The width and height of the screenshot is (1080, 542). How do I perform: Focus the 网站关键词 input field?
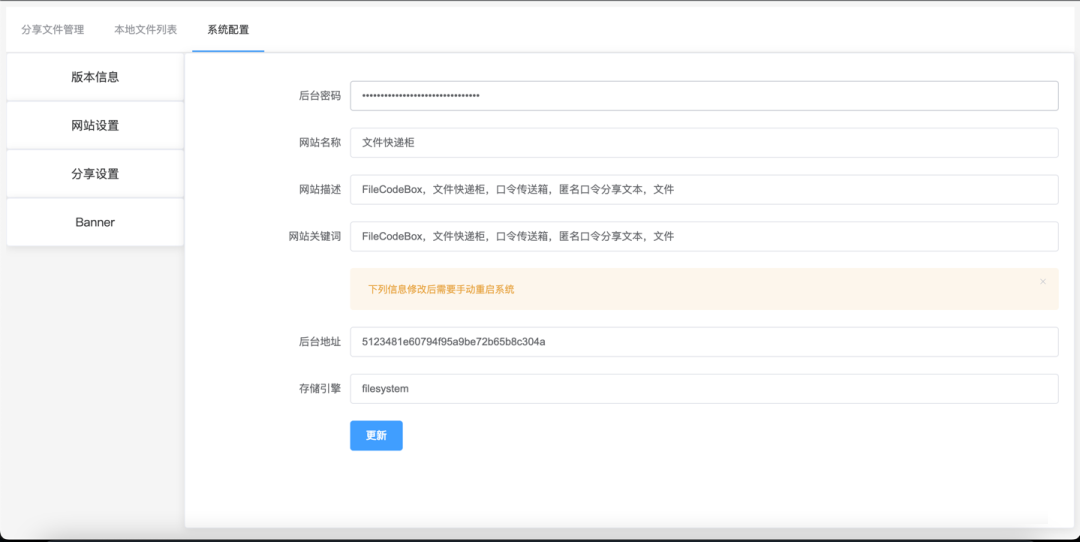coord(703,237)
